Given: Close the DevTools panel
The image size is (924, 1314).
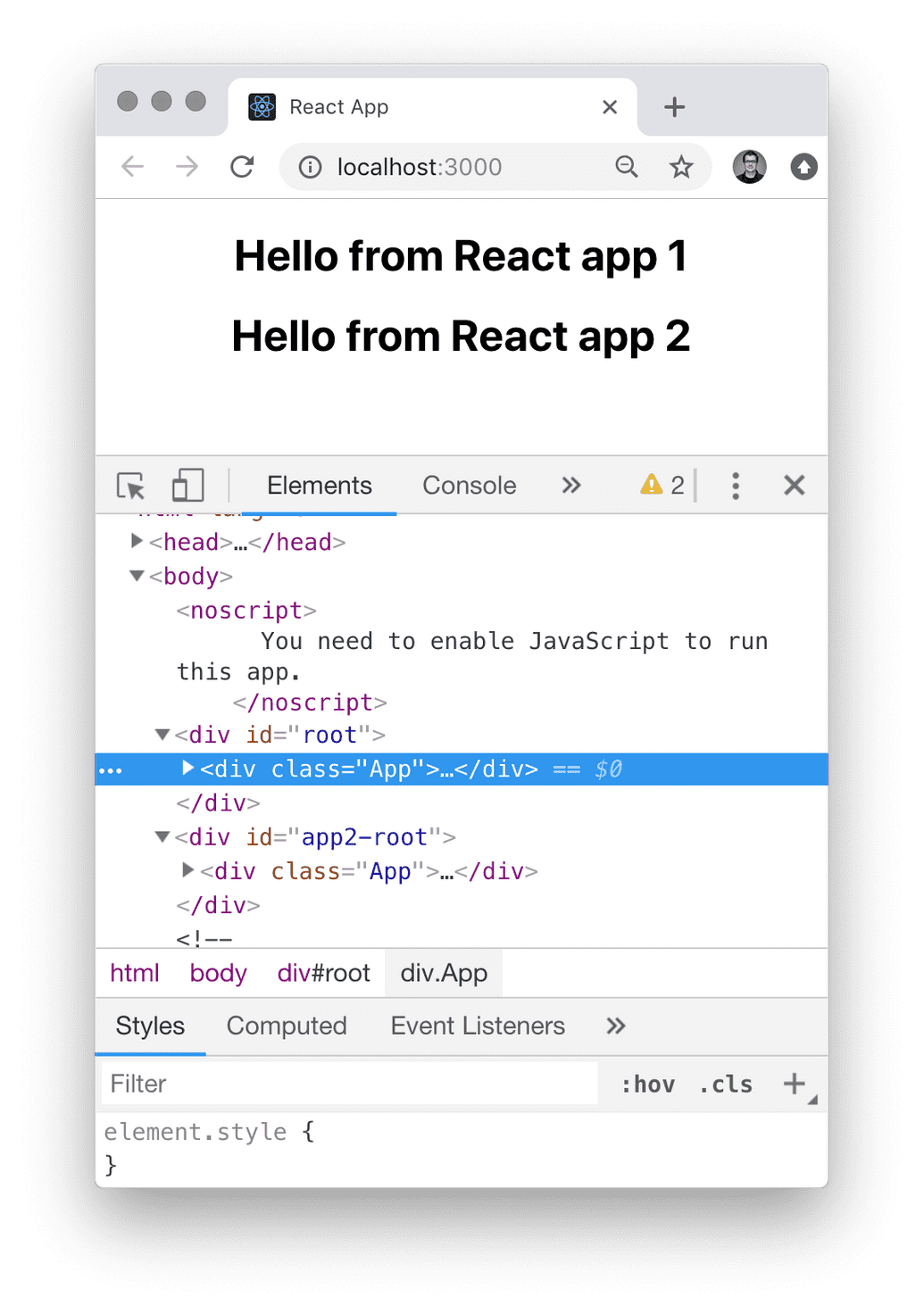Looking at the screenshot, I should tap(794, 486).
